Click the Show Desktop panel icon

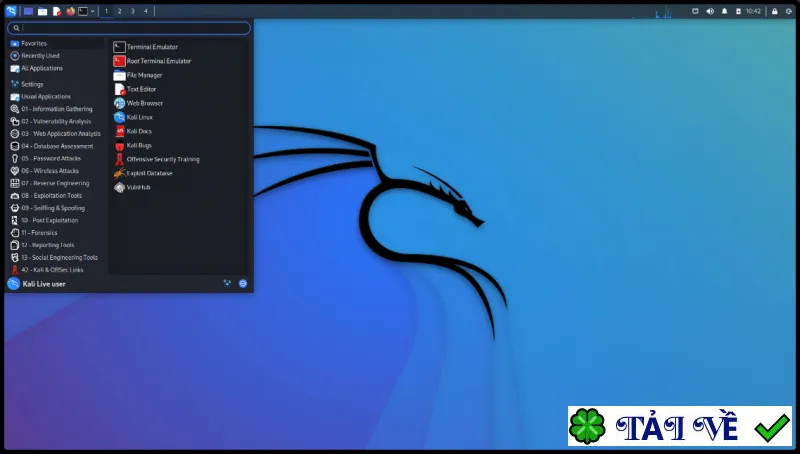pyautogui.click(x=29, y=11)
